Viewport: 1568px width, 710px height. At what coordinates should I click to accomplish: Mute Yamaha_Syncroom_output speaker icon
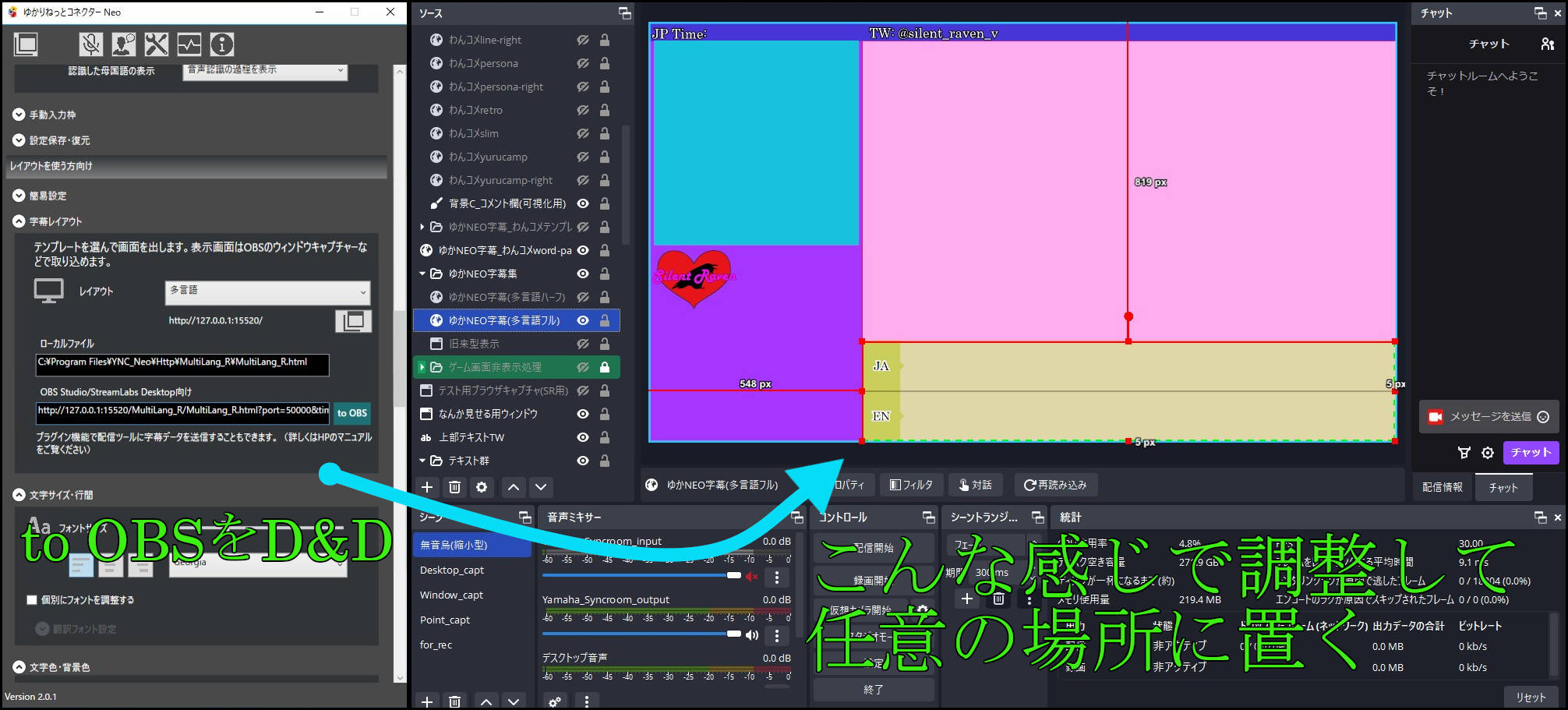pyautogui.click(x=752, y=635)
